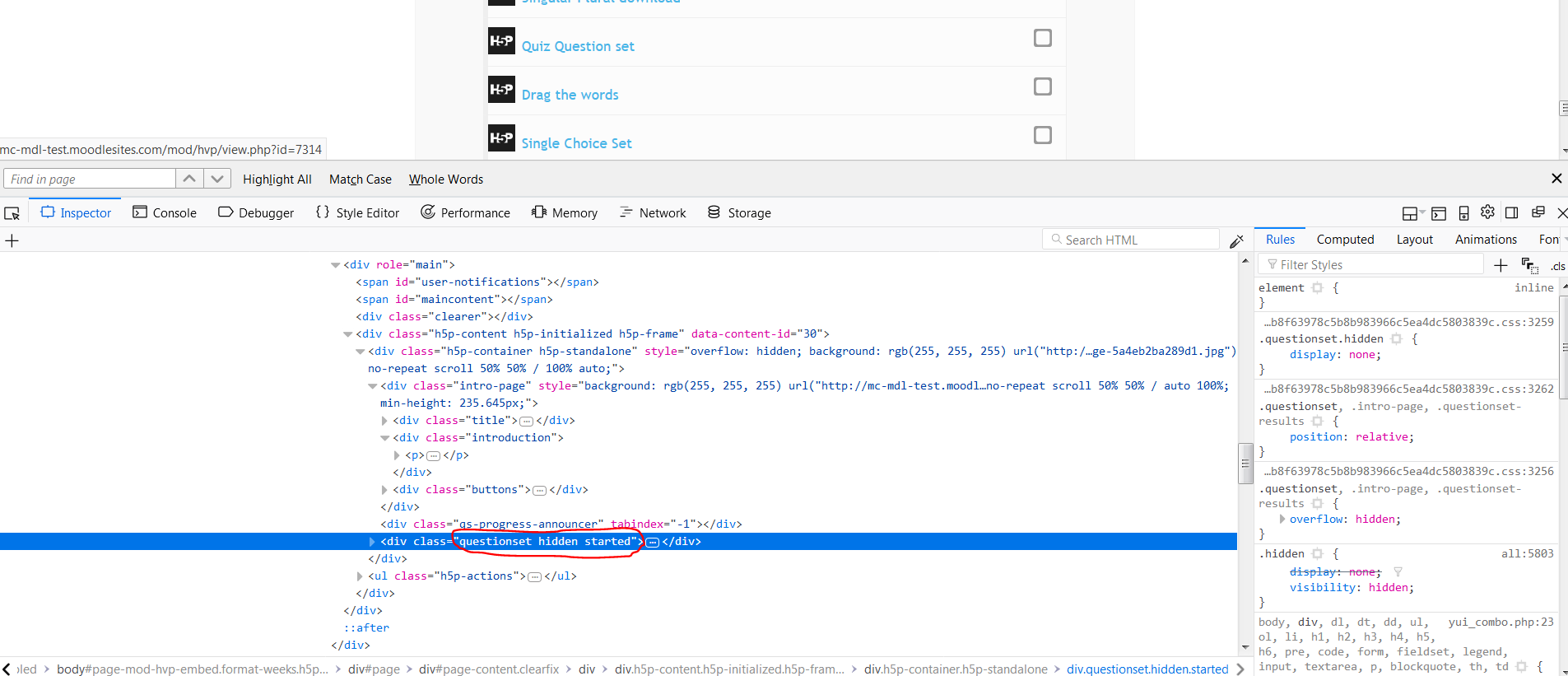Close the find-in-page bar
The height and width of the screenshot is (676, 1568).
pyautogui.click(x=1556, y=179)
